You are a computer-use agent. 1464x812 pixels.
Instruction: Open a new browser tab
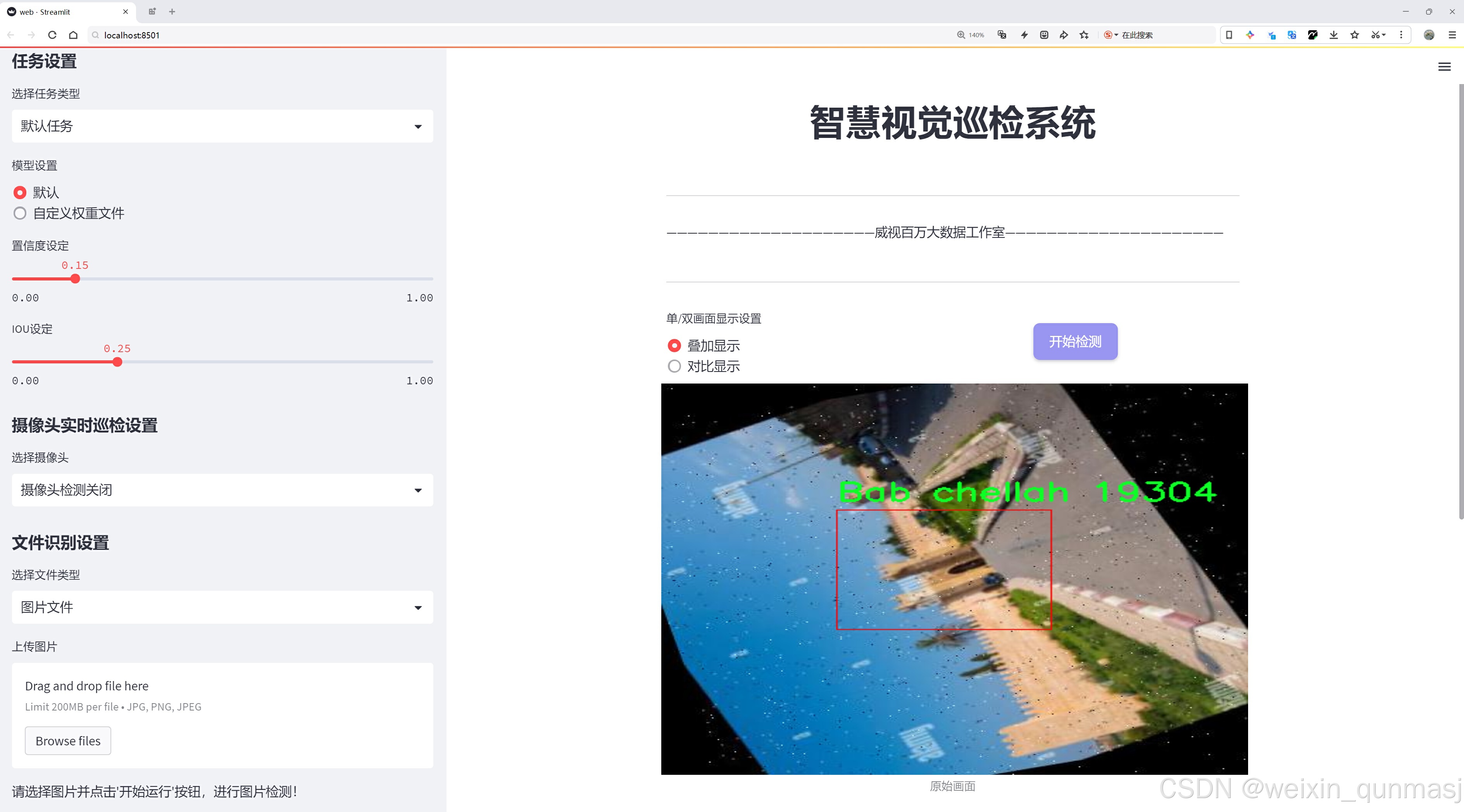tap(172, 11)
